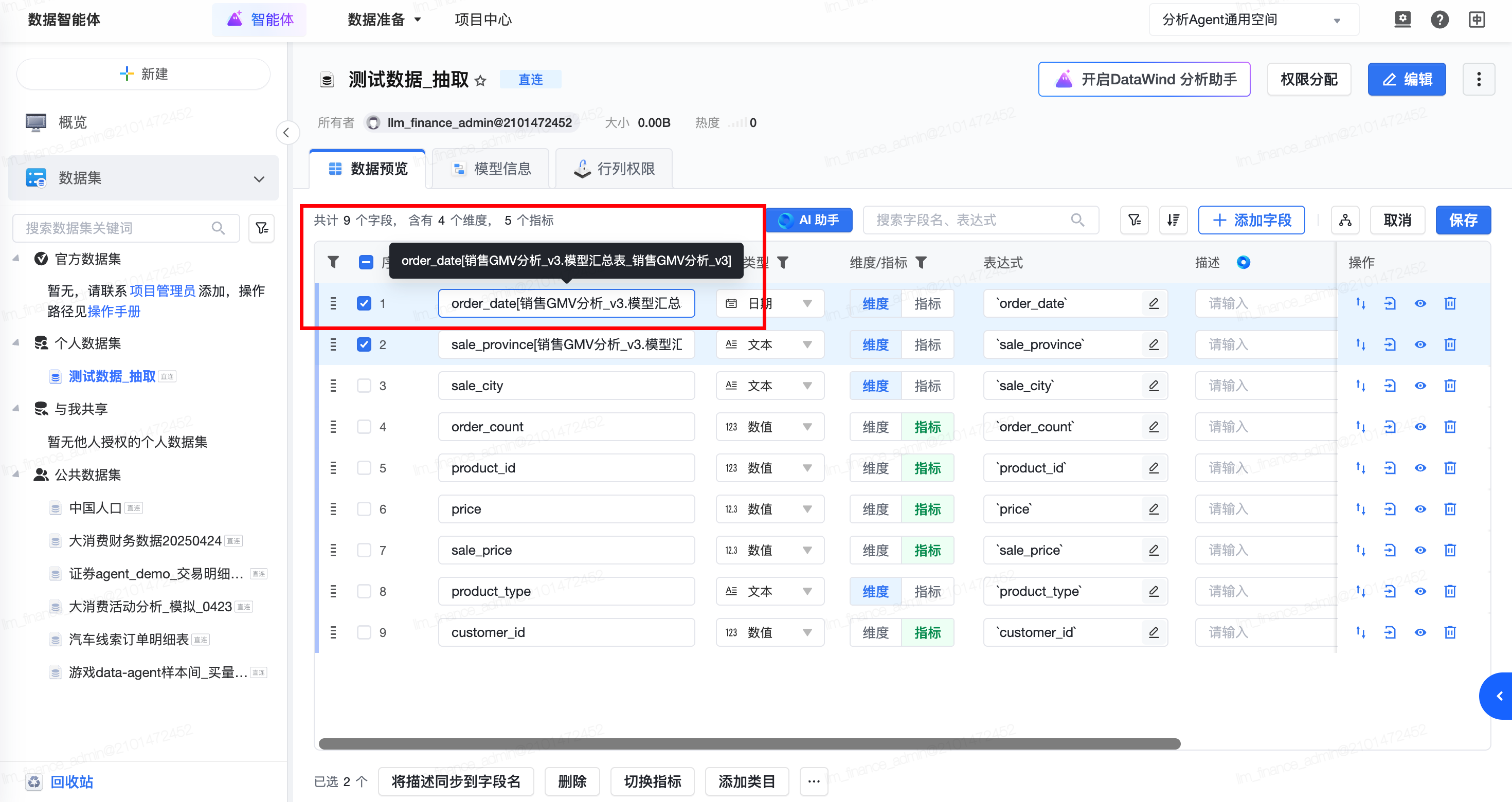Open the bottom more actions ellipsis button
This screenshot has width=1512, height=802.
point(814,781)
